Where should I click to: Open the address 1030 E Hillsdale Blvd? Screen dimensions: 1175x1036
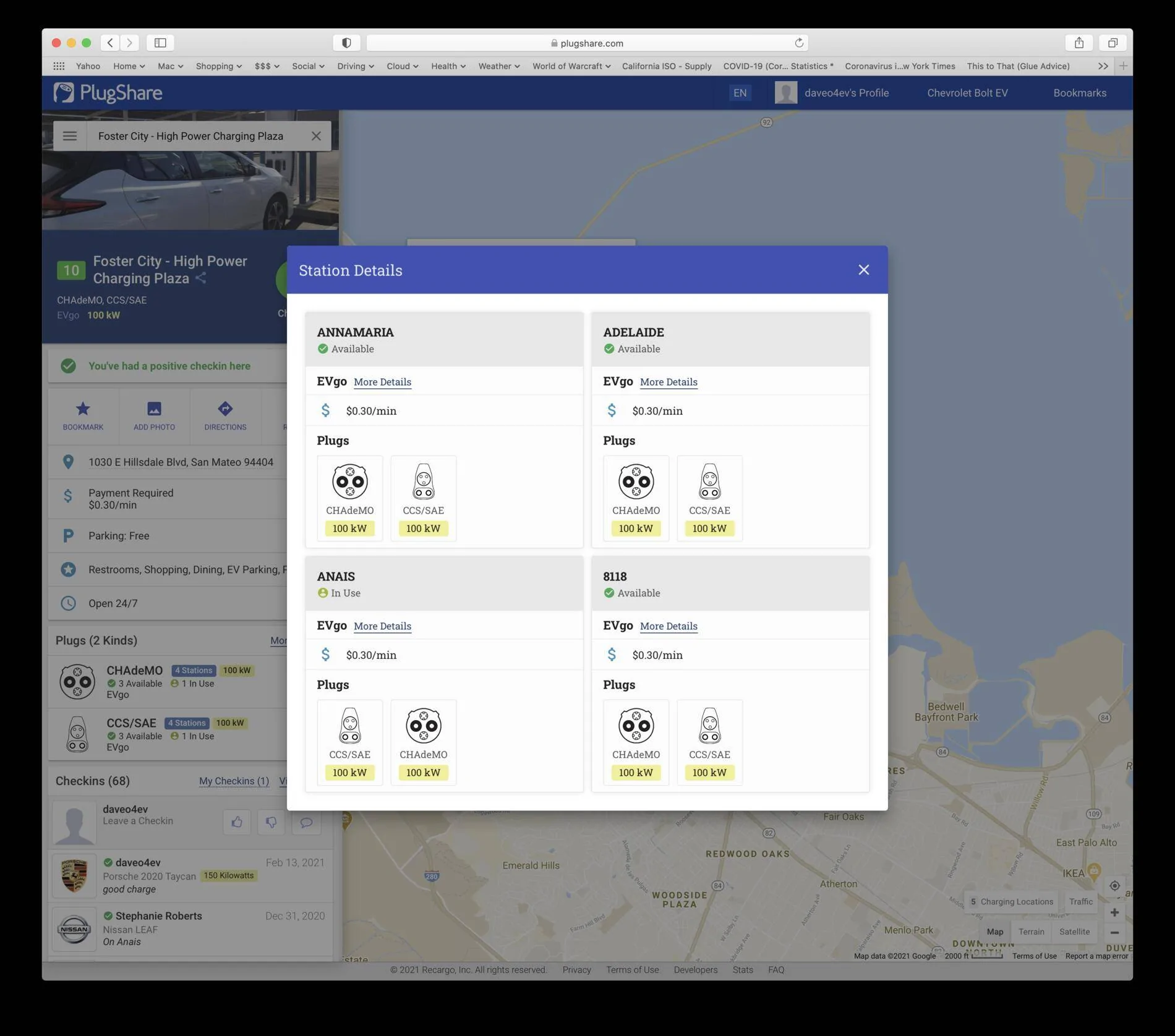point(181,462)
